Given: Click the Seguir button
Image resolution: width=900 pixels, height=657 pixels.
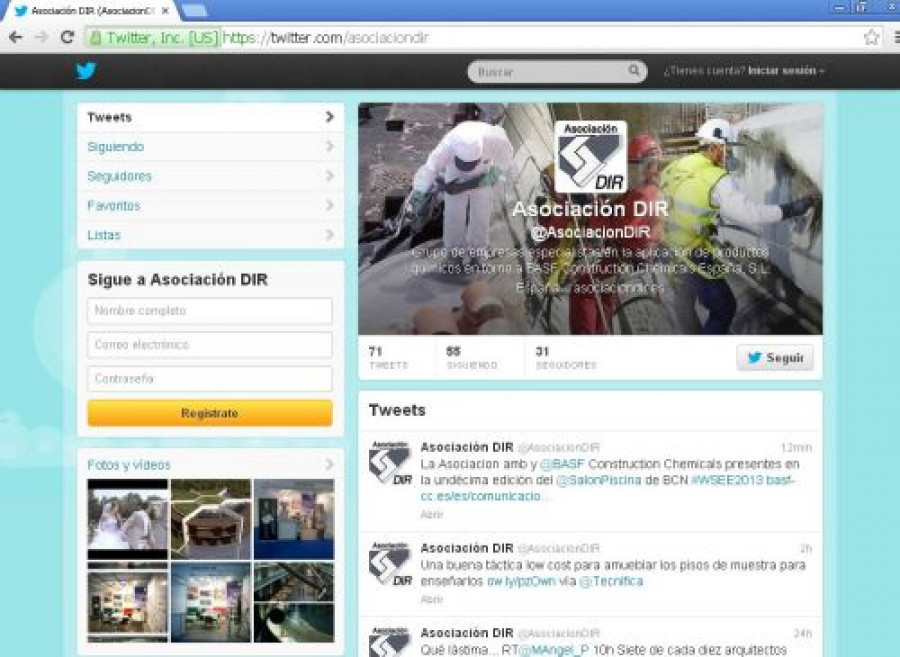Looking at the screenshot, I should pos(775,358).
